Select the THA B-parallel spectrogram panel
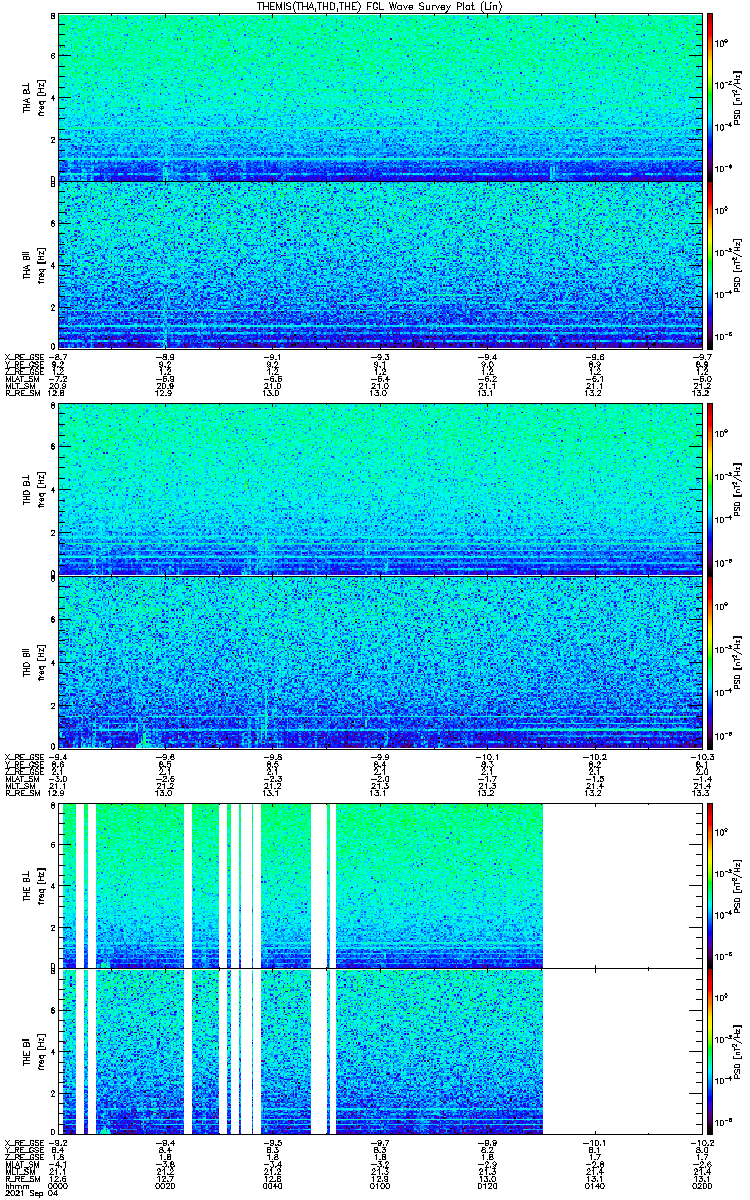This screenshot has width=750, height=1200. (379, 264)
